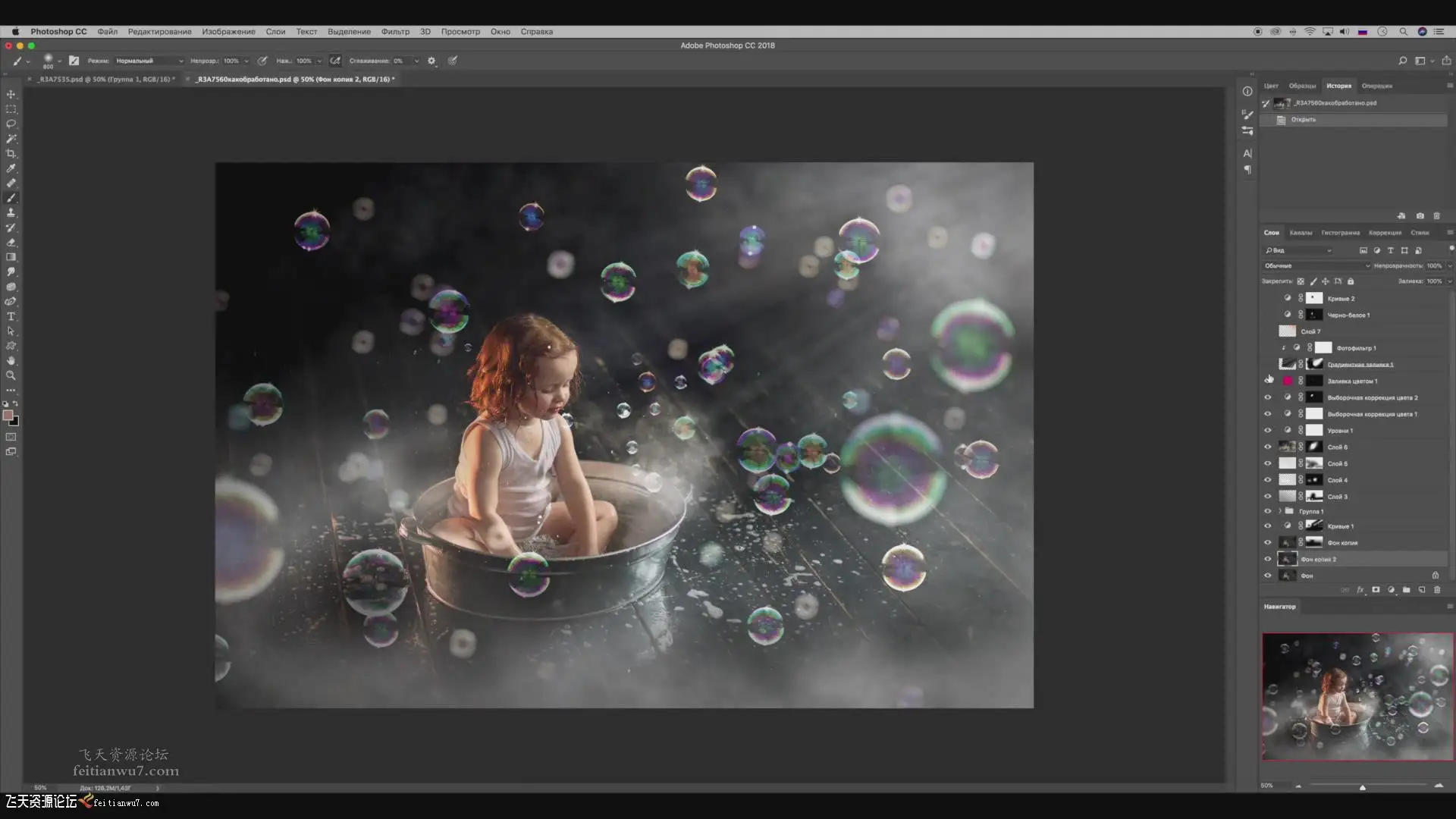Select the Eraser tool
Image resolution: width=1456 pixels, height=819 pixels.
(11, 243)
